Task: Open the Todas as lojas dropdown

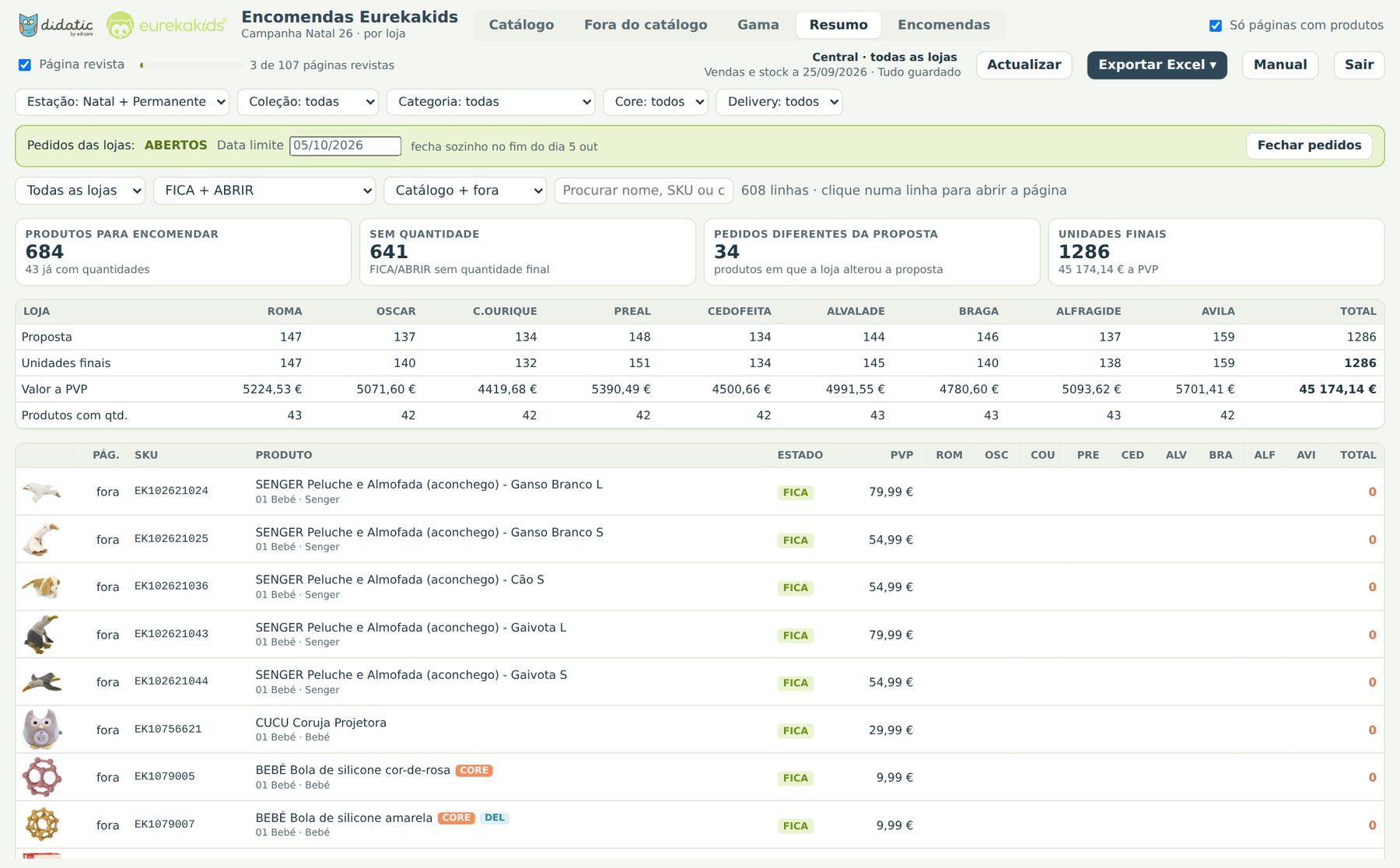Action: tap(80, 191)
